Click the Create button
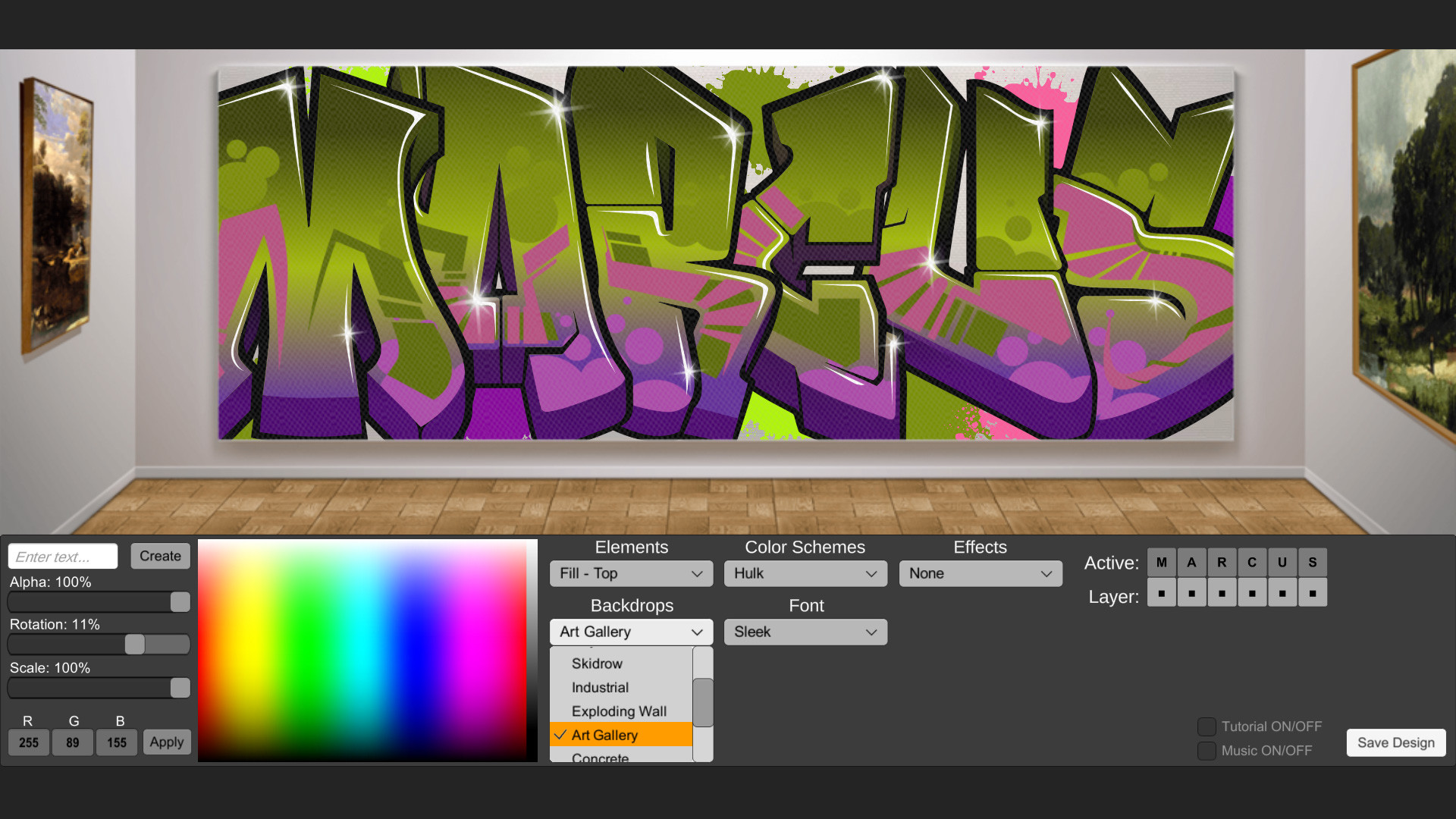 coord(160,555)
